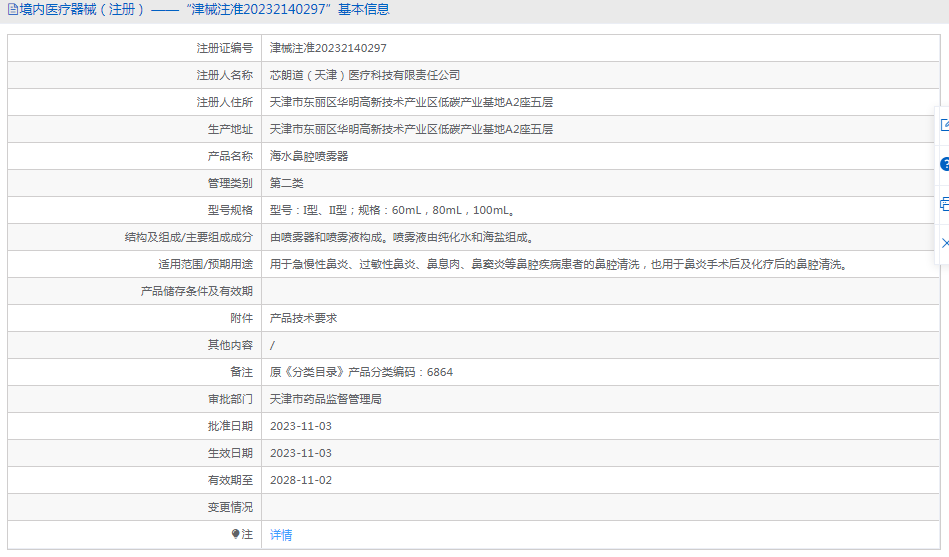Screen dimensions: 949x557
Task: Click the slash value in 其他内容 row
Action: click(272, 345)
